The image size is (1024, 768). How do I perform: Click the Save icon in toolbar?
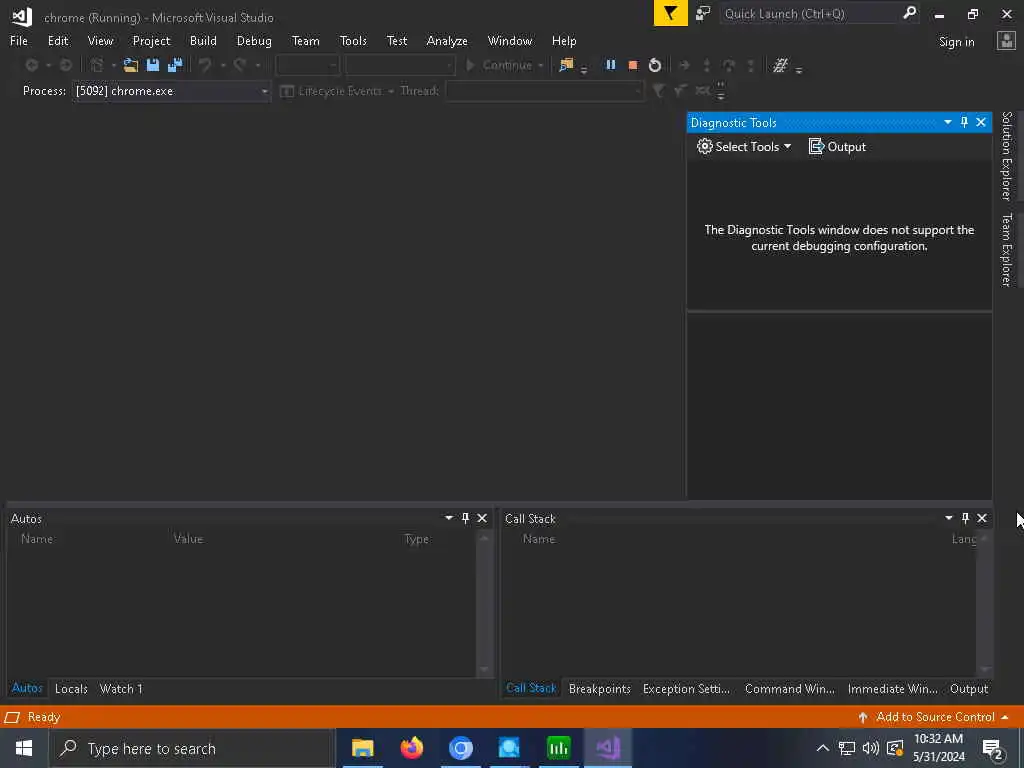tap(153, 65)
